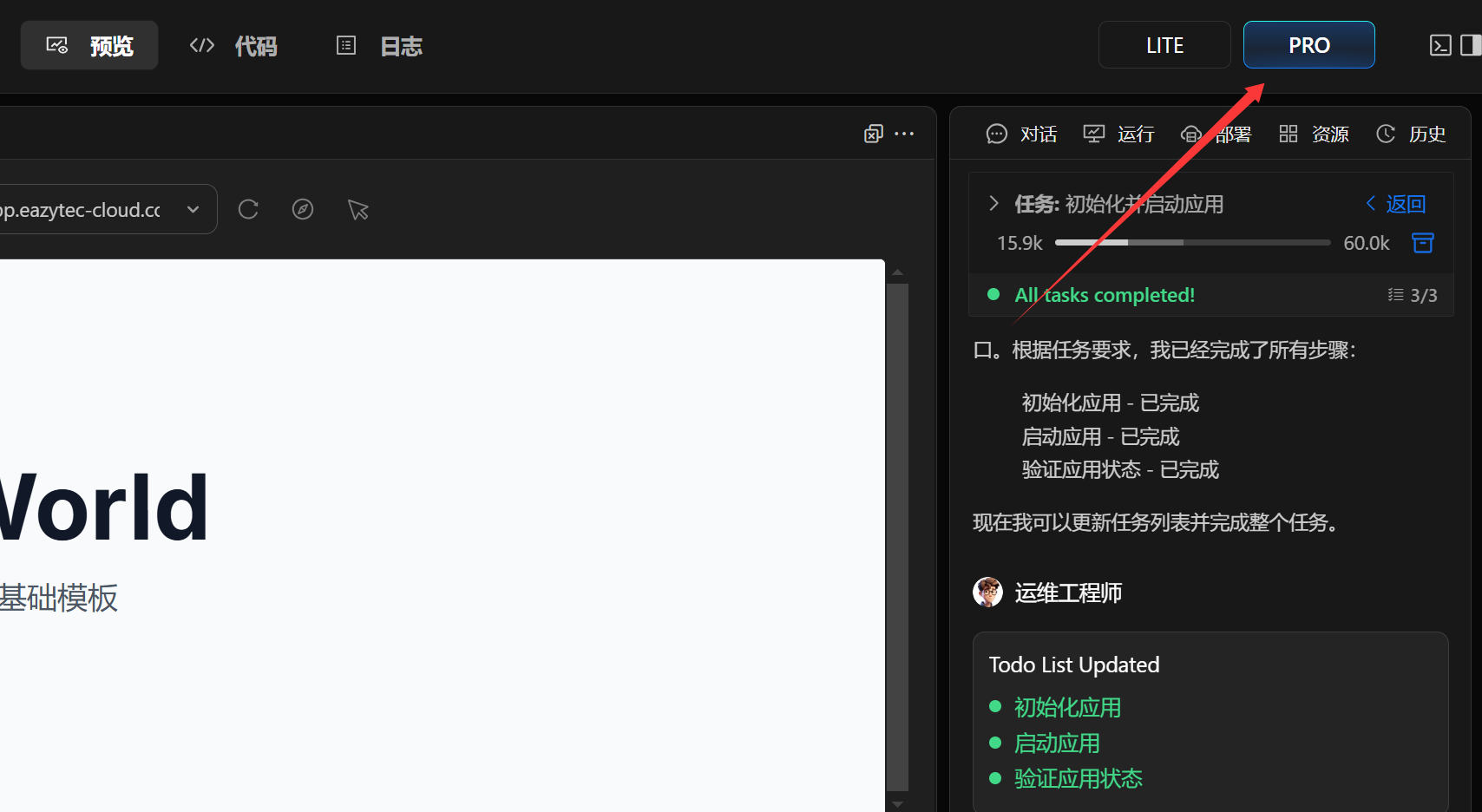The height and width of the screenshot is (812, 1482).
Task: Open the three-dot more options menu
Action: tap(904, 134)
